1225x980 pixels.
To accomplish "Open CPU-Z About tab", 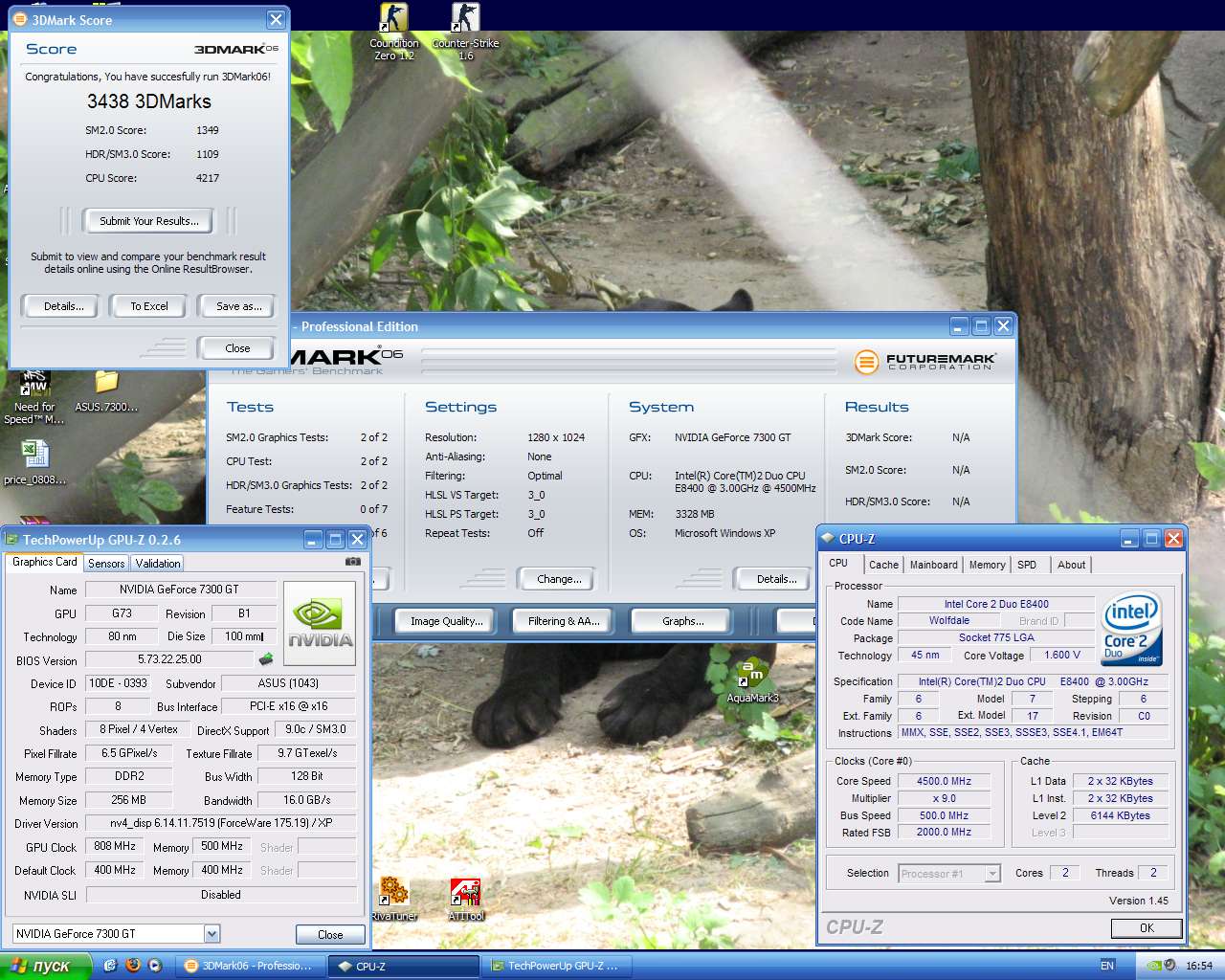I will pyautogui.click(x=1071, y=565).
